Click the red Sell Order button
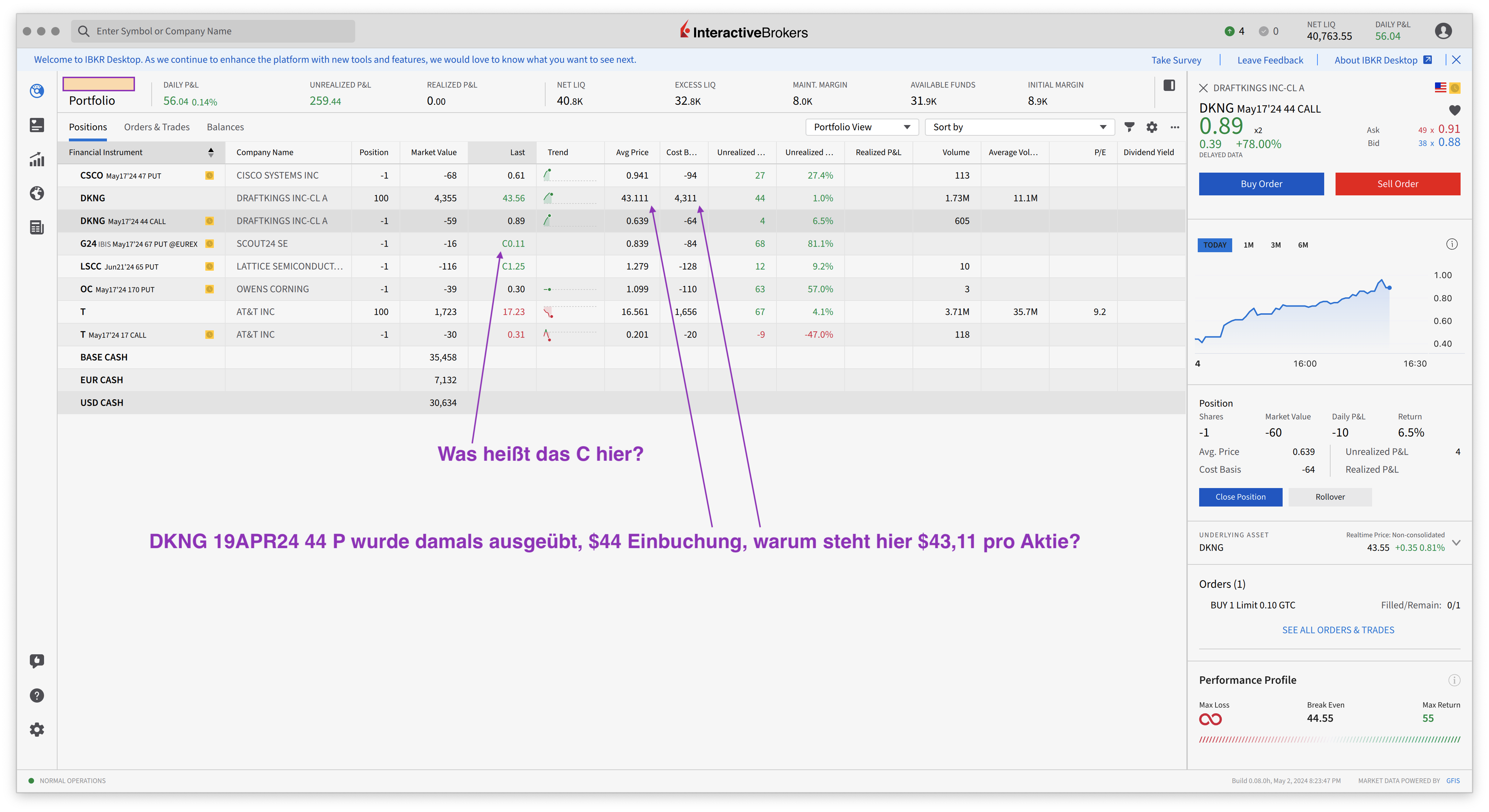The height and width of the screenshot is (812, 1489). coord(1397,184)
